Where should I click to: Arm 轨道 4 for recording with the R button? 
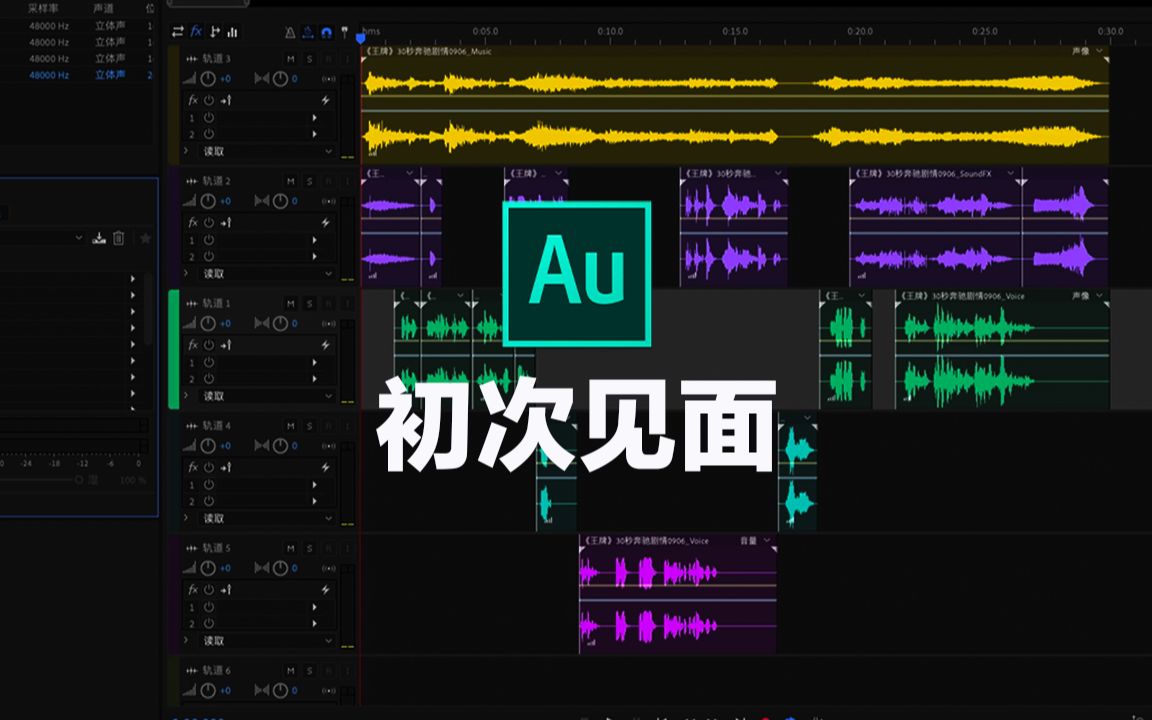click(x=328, y=425)
